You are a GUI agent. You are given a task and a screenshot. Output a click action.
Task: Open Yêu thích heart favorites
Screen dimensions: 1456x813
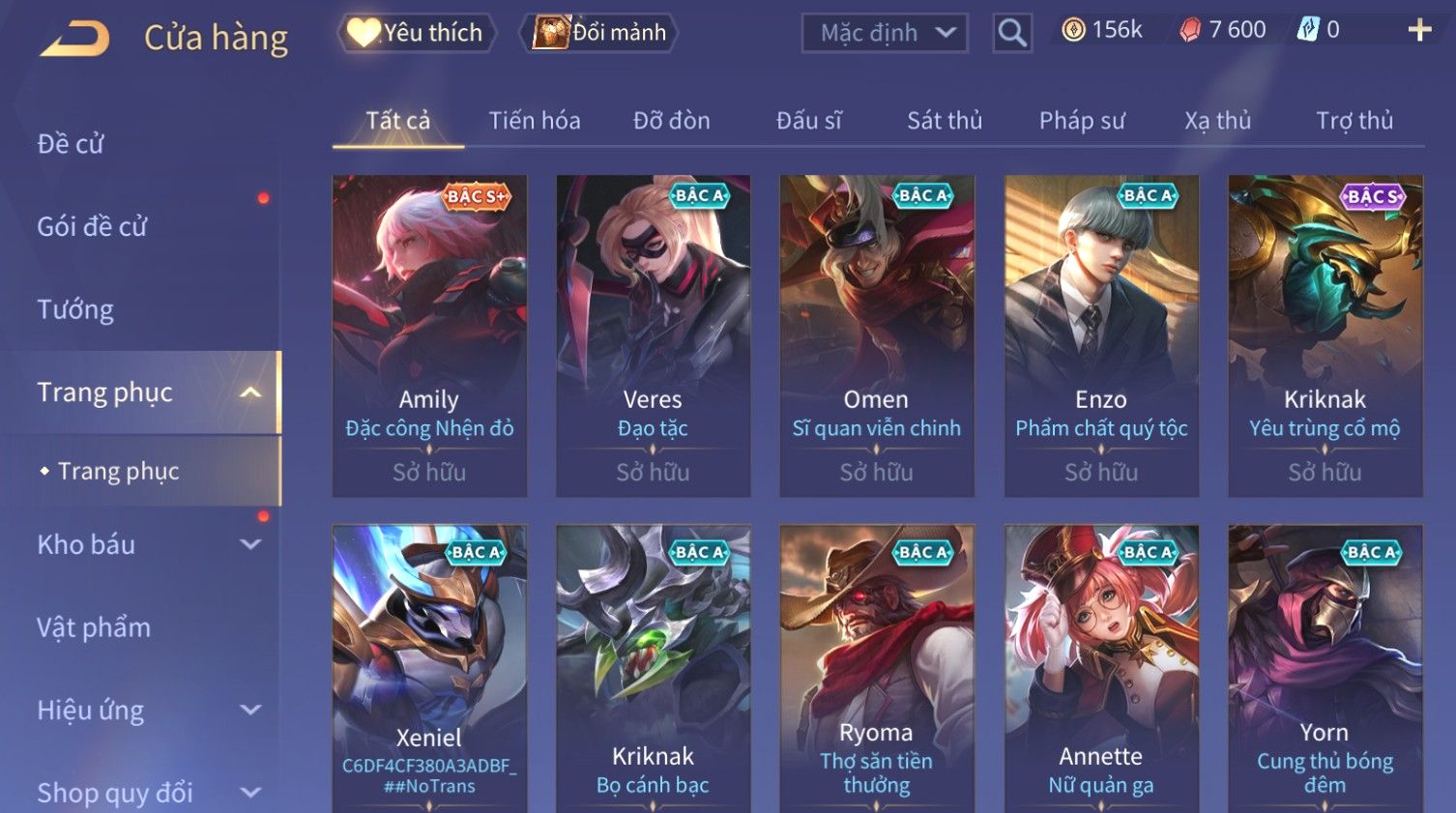point(416,33)
